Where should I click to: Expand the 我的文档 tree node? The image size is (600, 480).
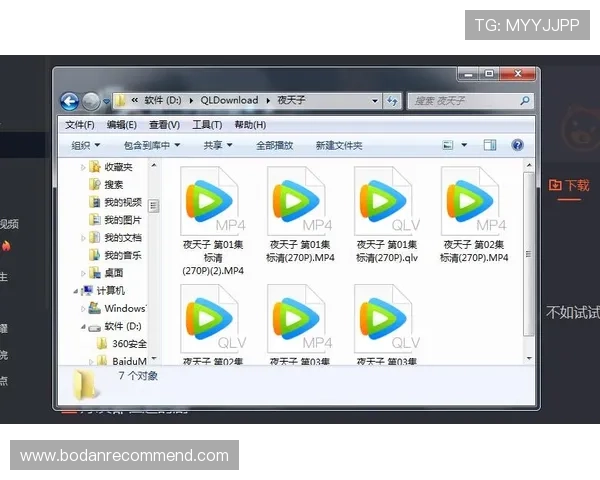pos(83,238)
